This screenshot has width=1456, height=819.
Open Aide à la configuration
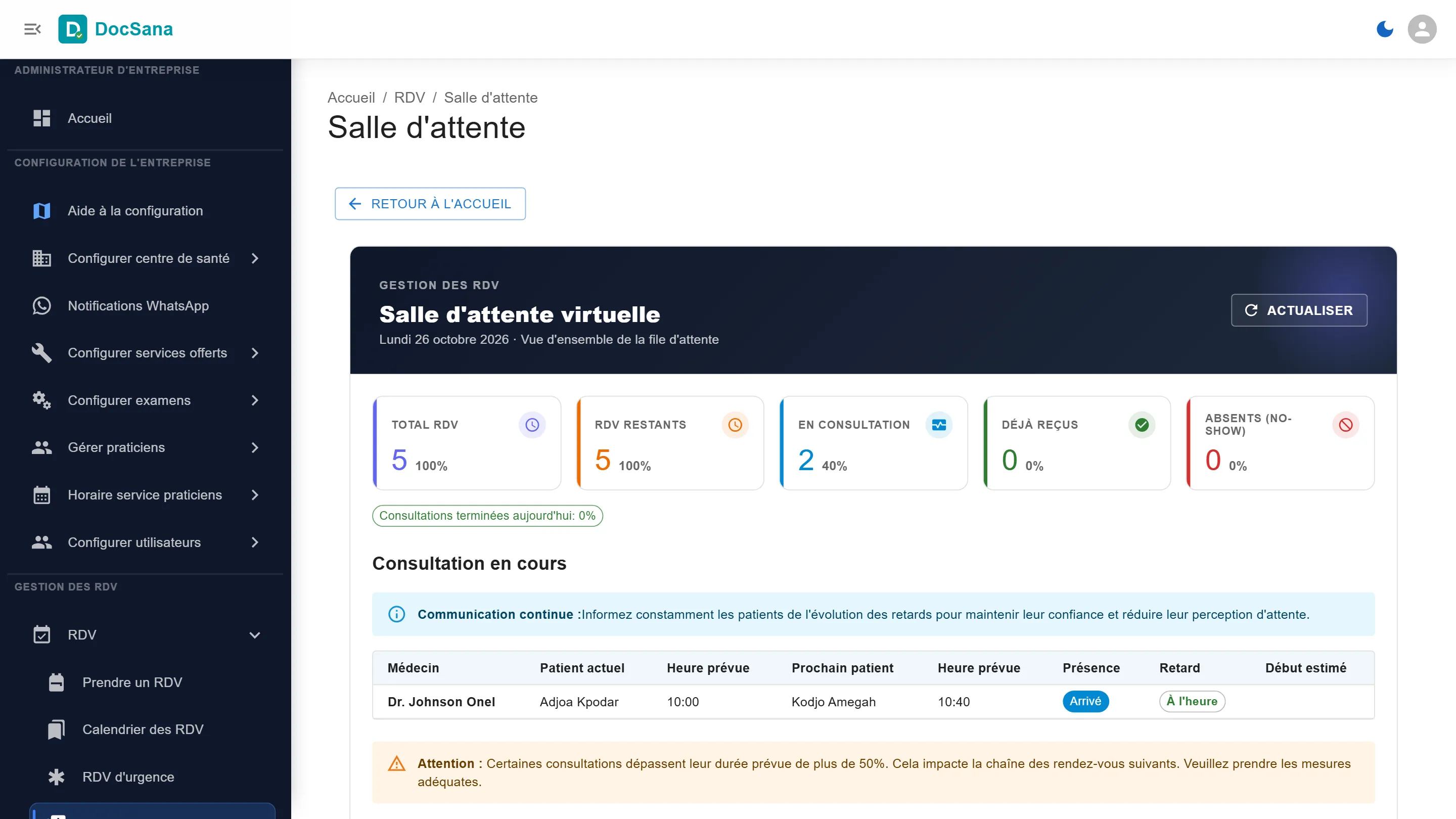145,211
